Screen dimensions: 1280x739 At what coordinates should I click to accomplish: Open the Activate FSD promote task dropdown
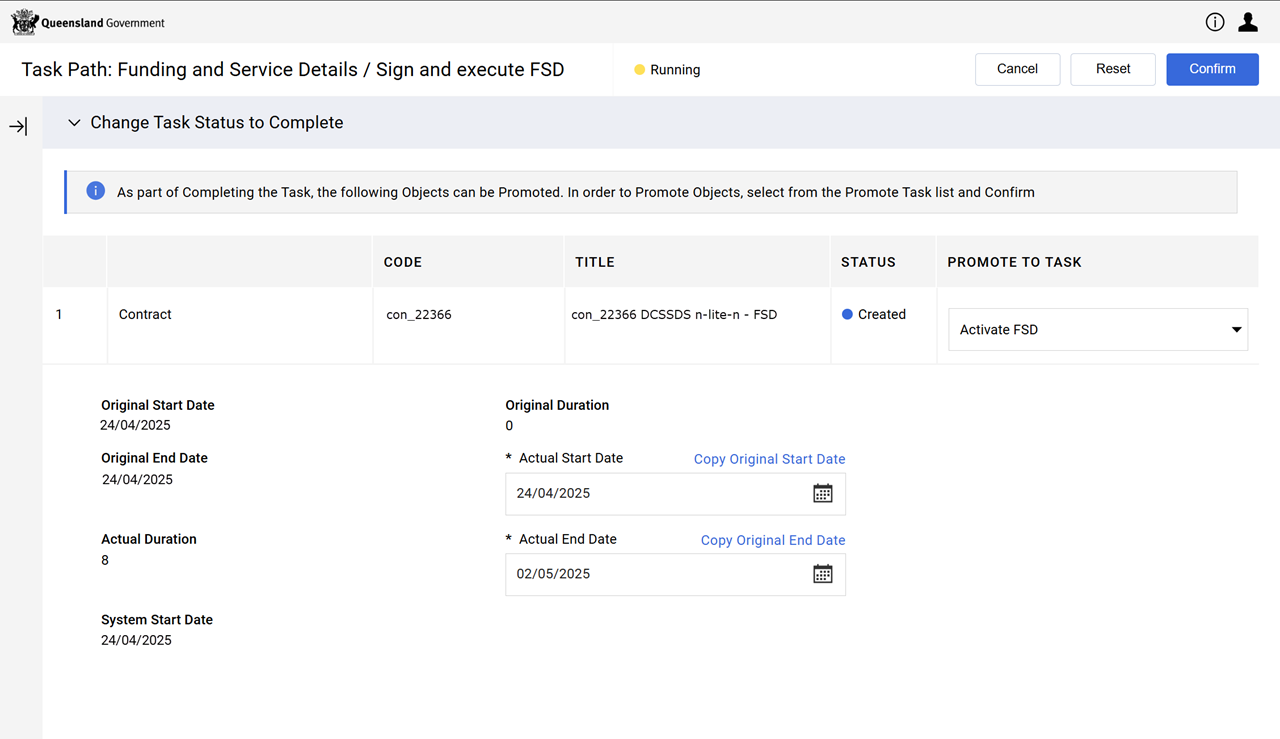(x=1097, y=329)
